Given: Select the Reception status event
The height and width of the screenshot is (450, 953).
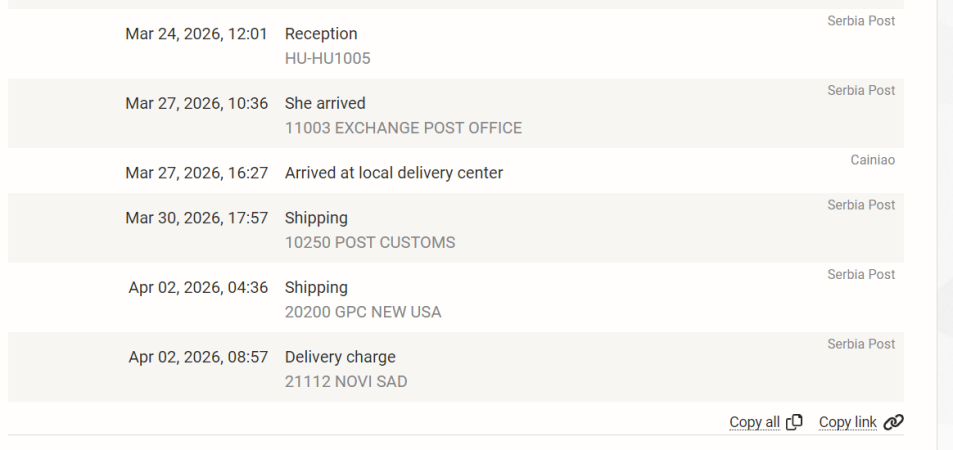Looking at the screenshot, I should tap(321, 34).
